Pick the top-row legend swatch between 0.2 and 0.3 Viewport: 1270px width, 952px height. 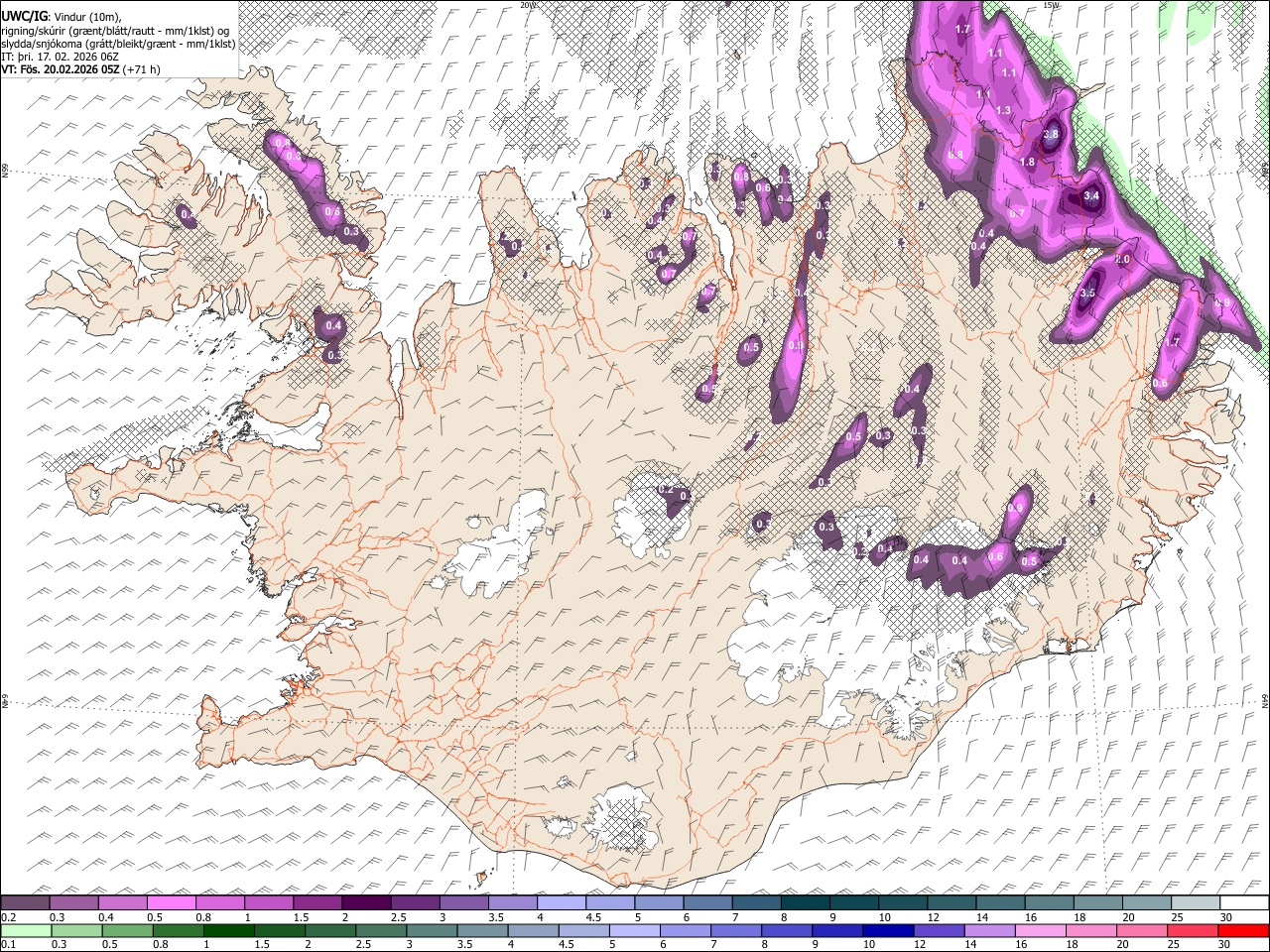coord(26,903)
